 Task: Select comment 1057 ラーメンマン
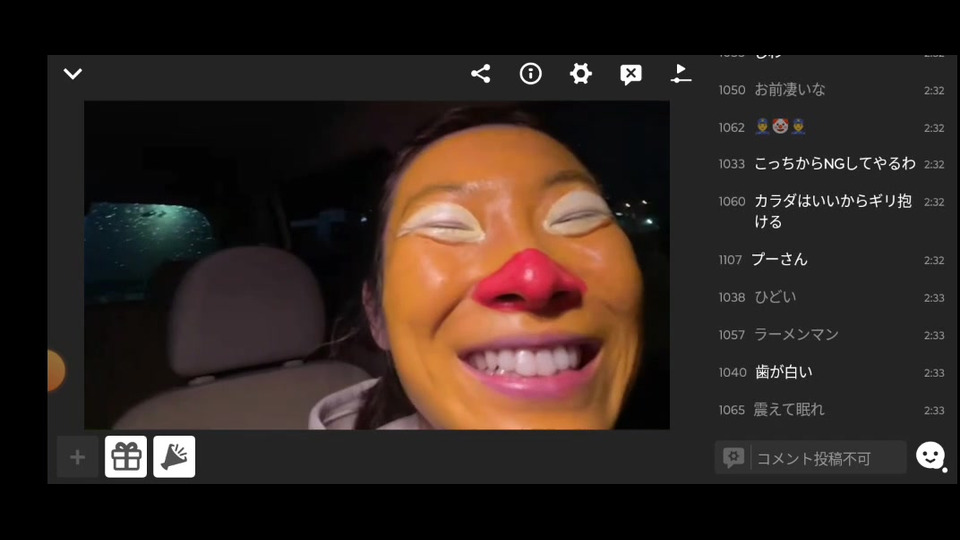click(831, 335)
